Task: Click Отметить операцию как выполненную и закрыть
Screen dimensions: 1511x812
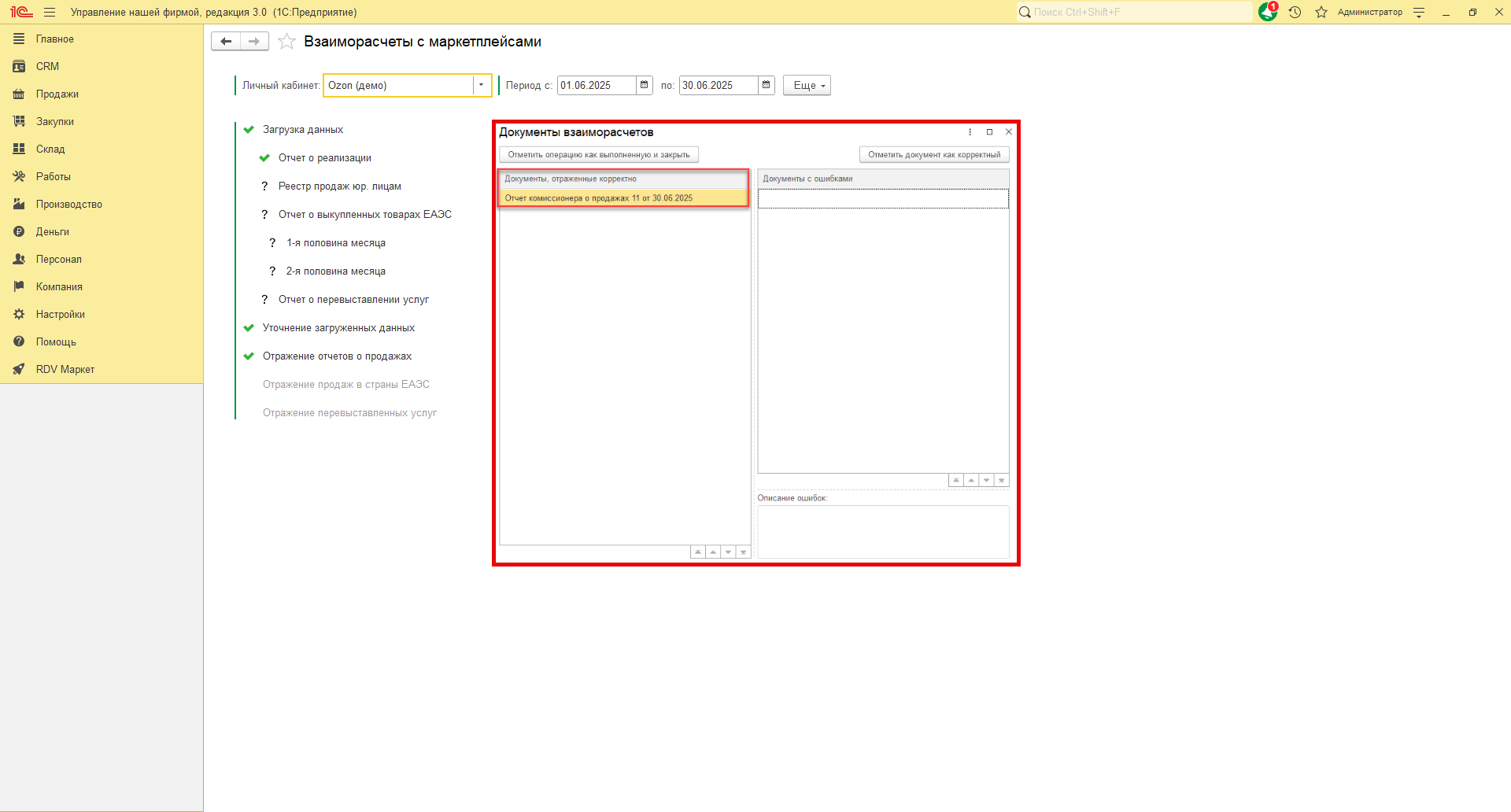Action: tap(598, 155)
